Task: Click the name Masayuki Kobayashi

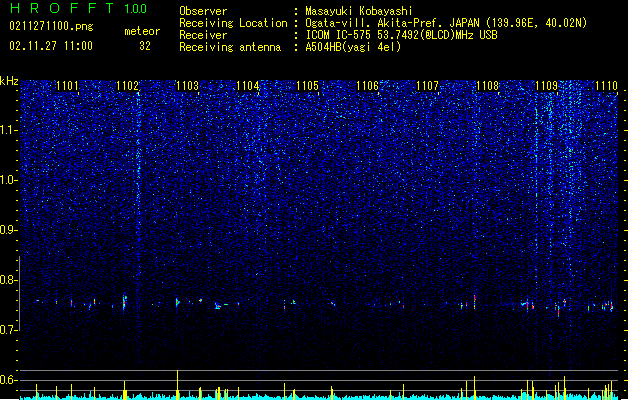Action: 359,11
